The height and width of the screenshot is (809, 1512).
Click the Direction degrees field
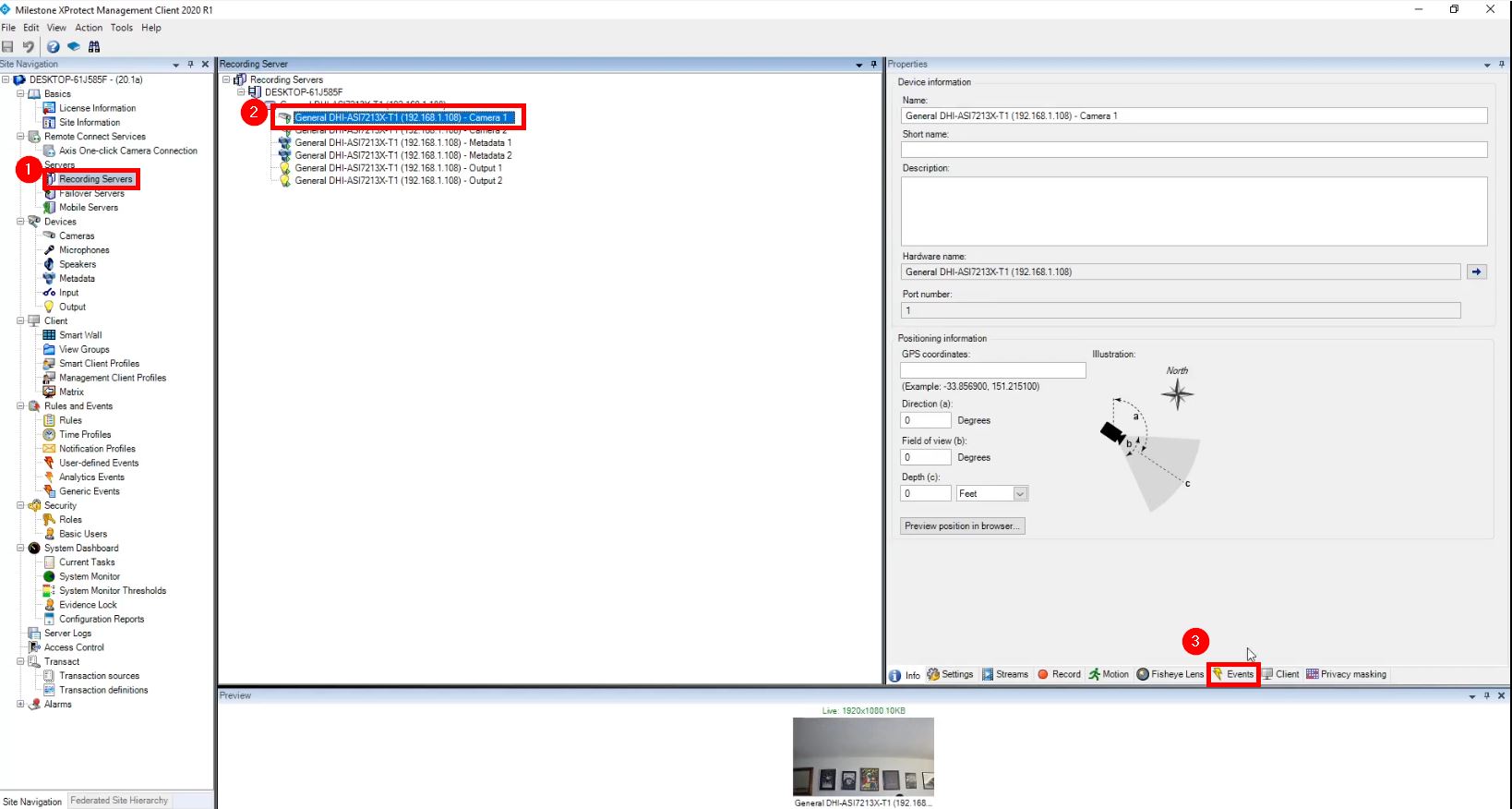click(x=926, y=420)
